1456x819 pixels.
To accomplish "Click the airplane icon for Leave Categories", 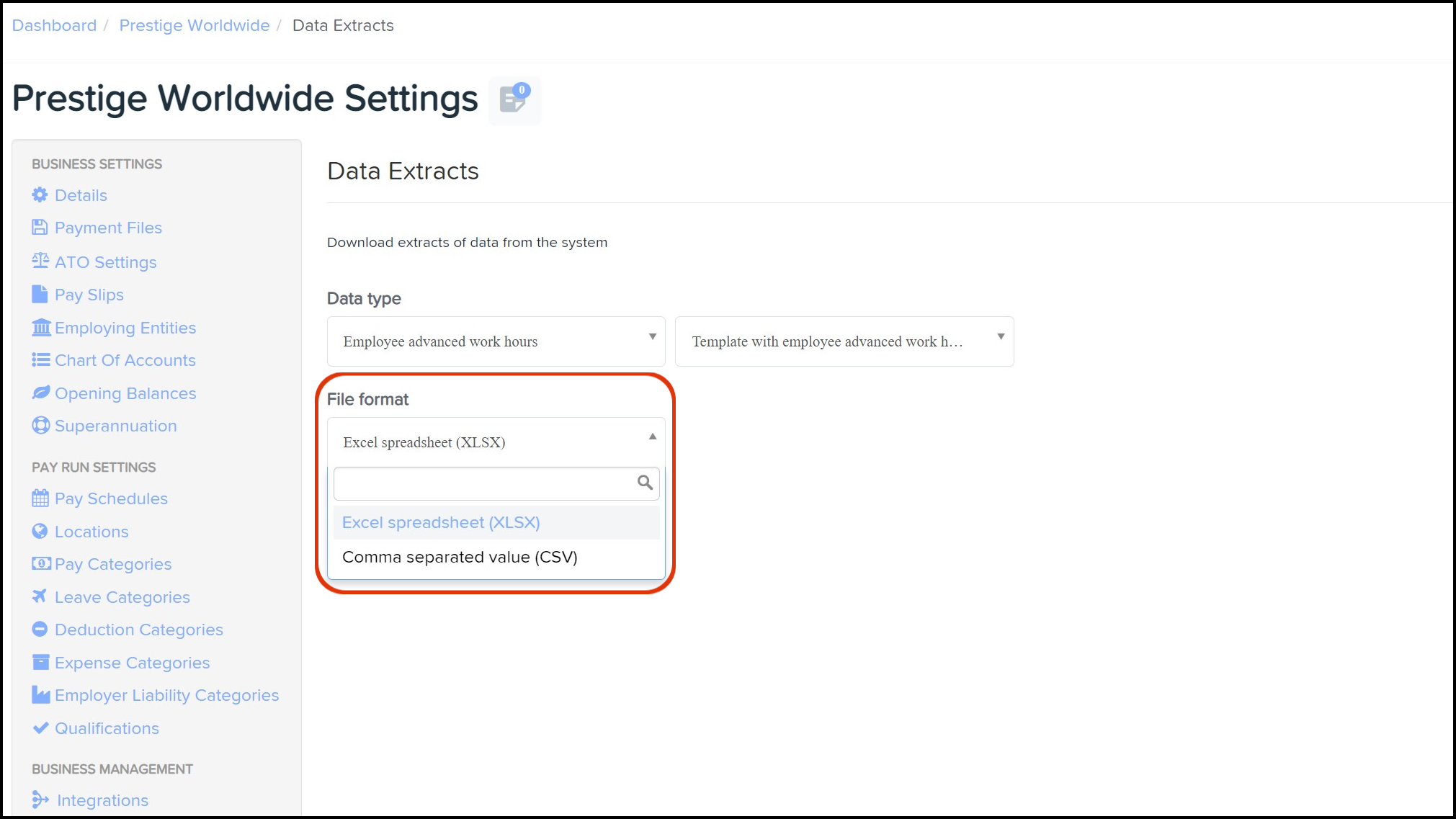I will (40, 596).
